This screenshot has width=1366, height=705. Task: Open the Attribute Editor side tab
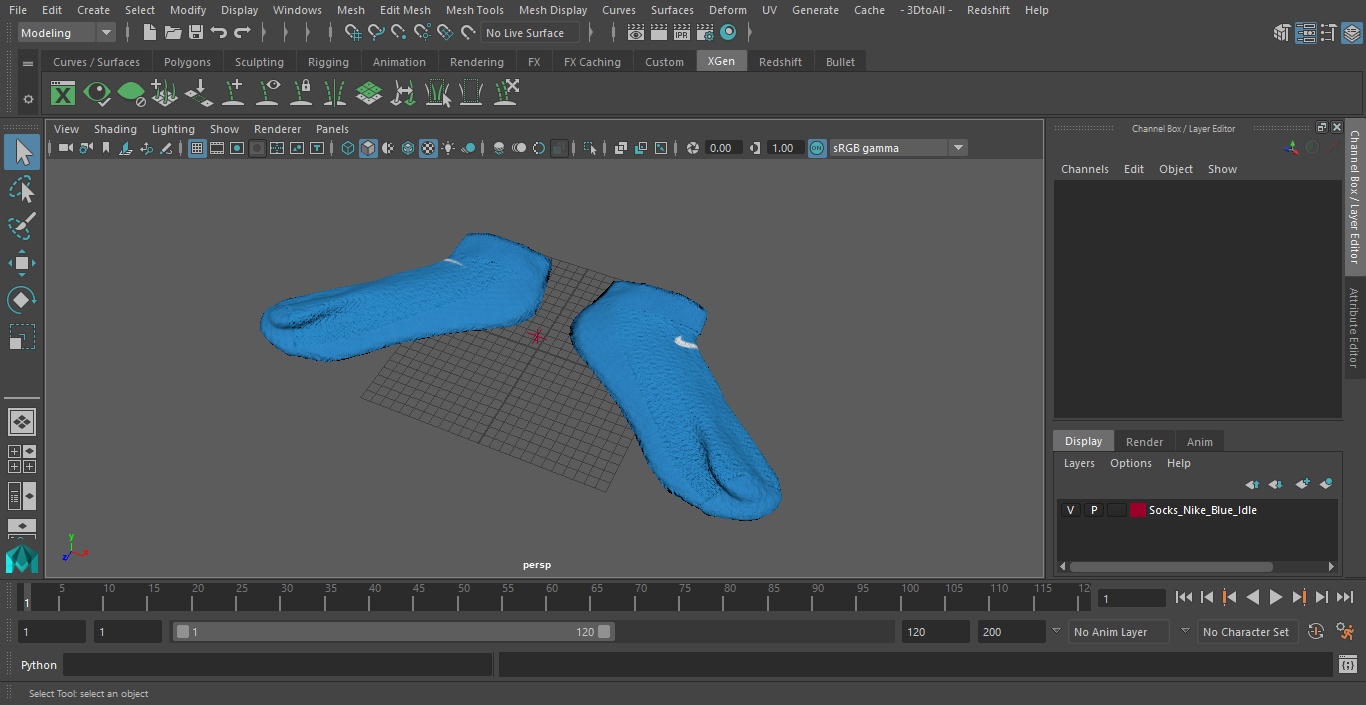[x=1354, y=328]
